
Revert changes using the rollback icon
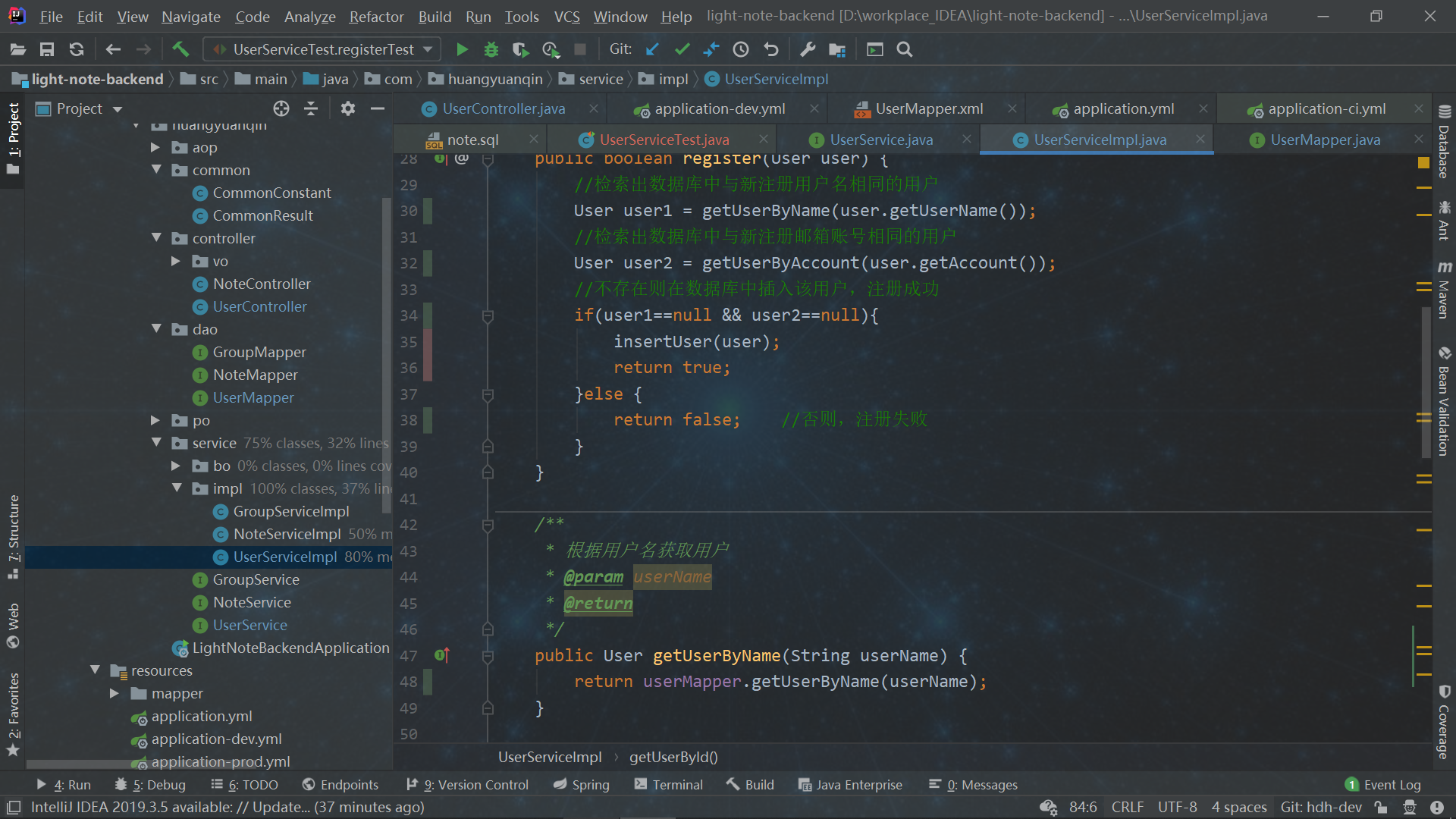(x=771, y=49)
